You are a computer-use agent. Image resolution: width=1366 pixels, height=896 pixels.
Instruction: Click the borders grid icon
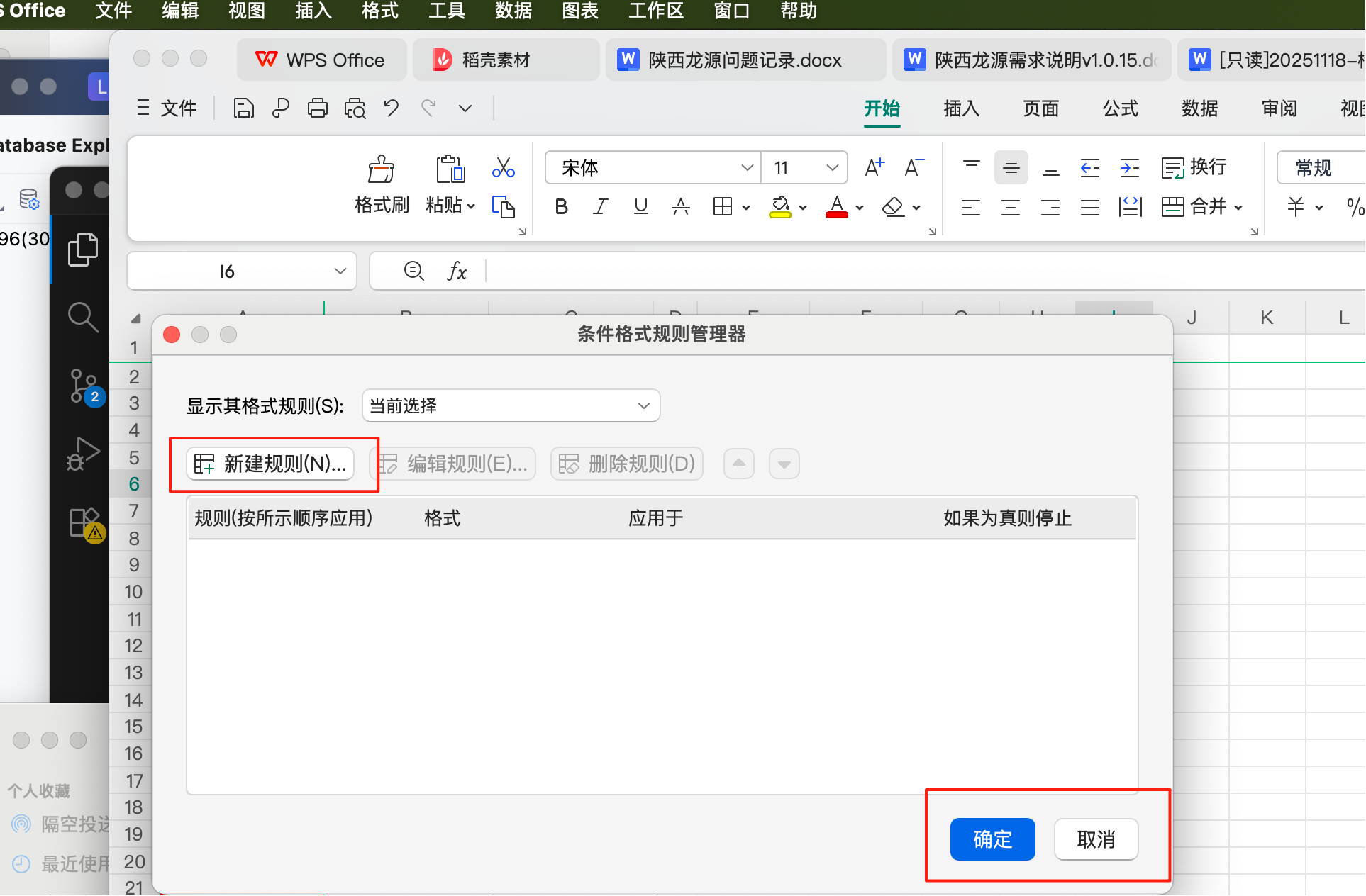pos(723,207)
